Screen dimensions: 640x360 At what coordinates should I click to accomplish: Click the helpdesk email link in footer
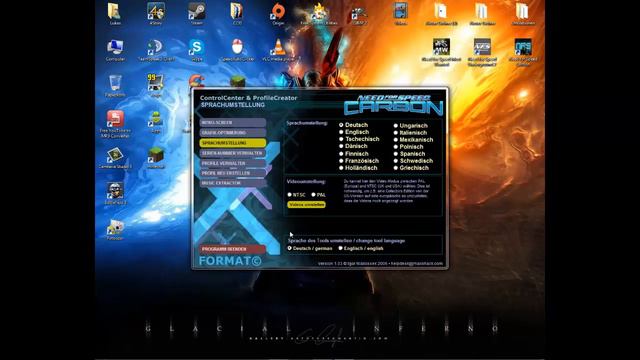[x=417, y=264]
